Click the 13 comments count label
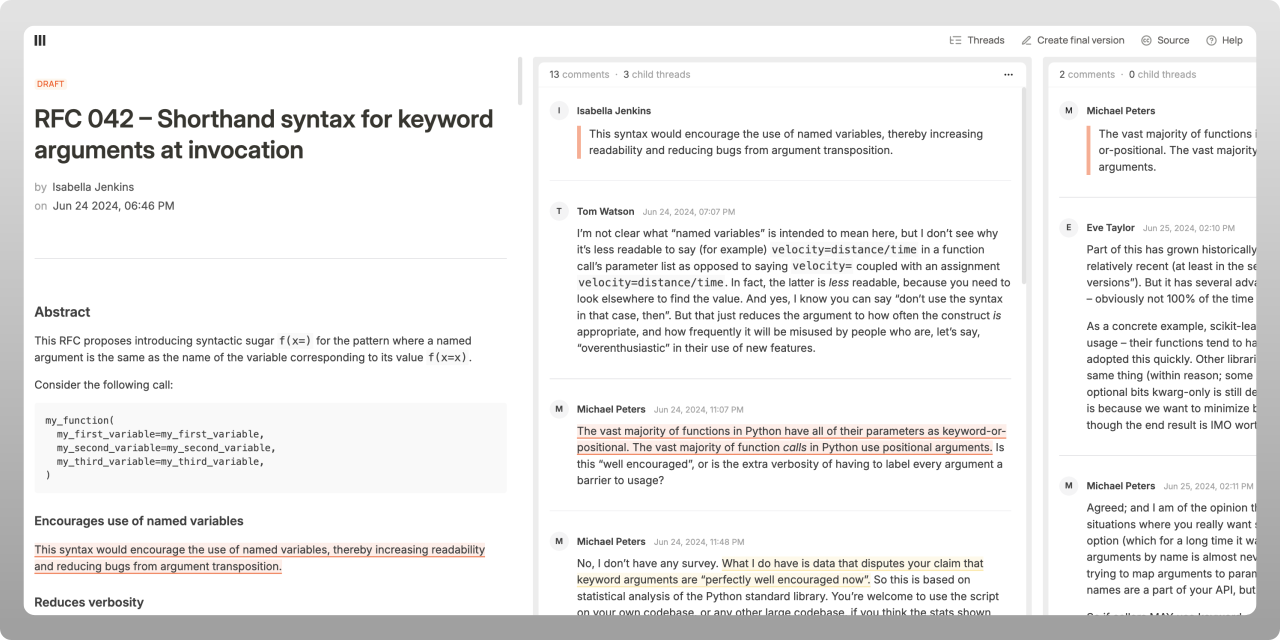This screenshot has width=1280, height=640. pos(579,75)
